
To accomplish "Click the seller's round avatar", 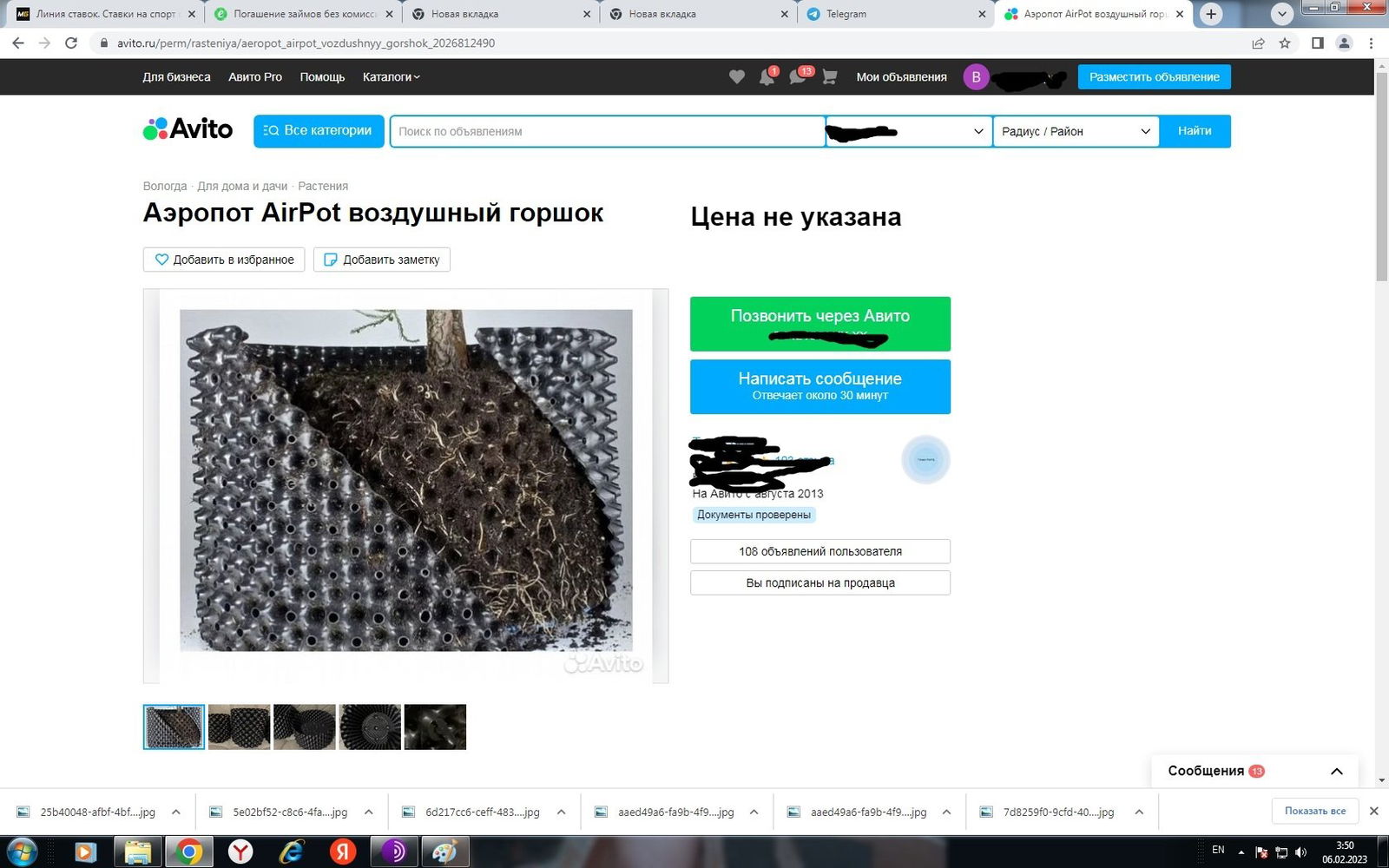I will [x=925, y=459].
